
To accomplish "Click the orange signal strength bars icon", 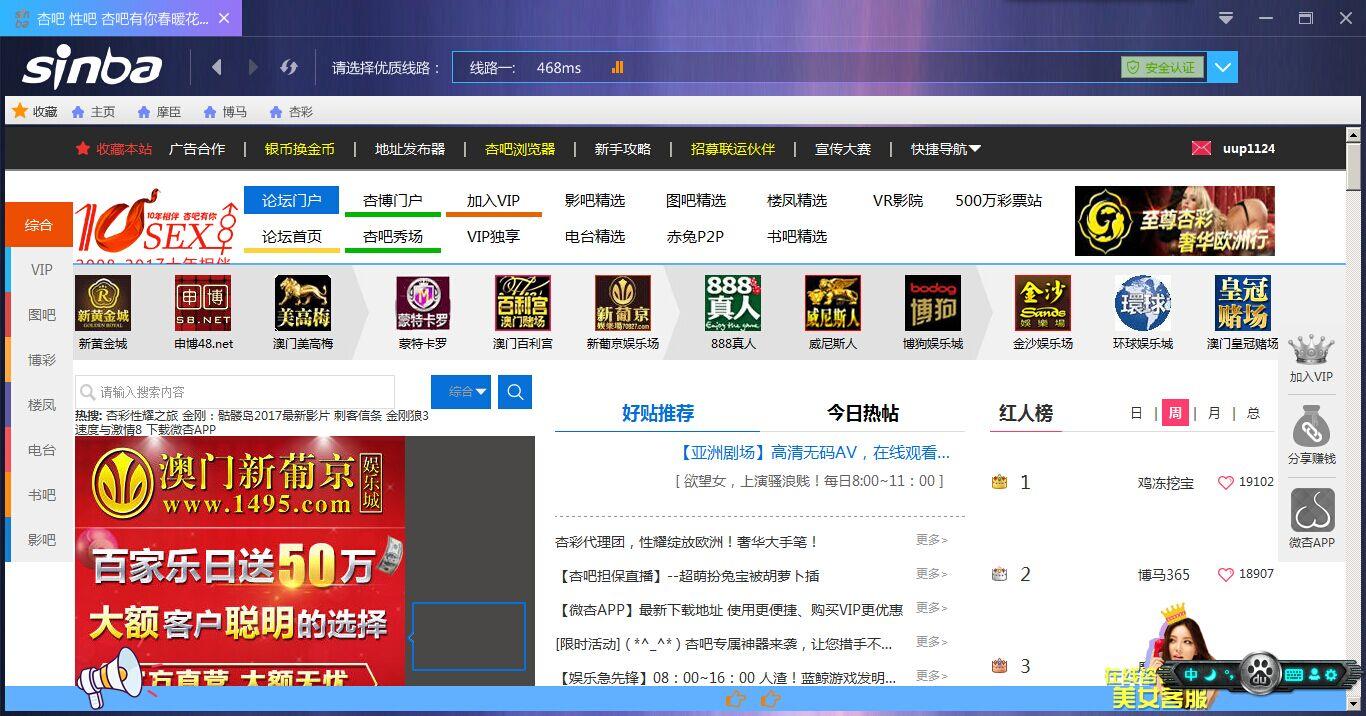I will (x=617, y=67).
